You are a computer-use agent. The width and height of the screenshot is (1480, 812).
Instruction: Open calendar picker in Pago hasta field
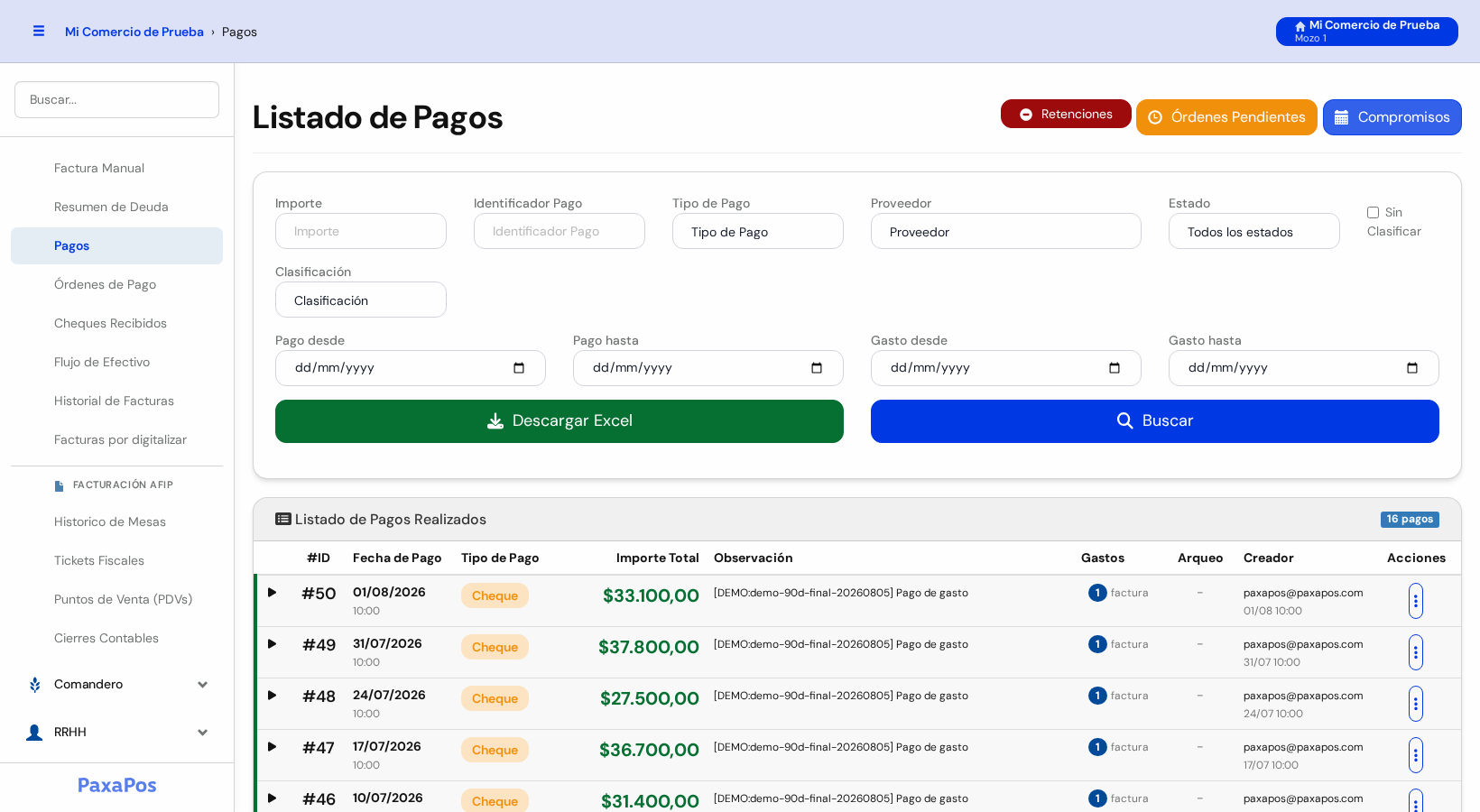(x=817, y=368)
